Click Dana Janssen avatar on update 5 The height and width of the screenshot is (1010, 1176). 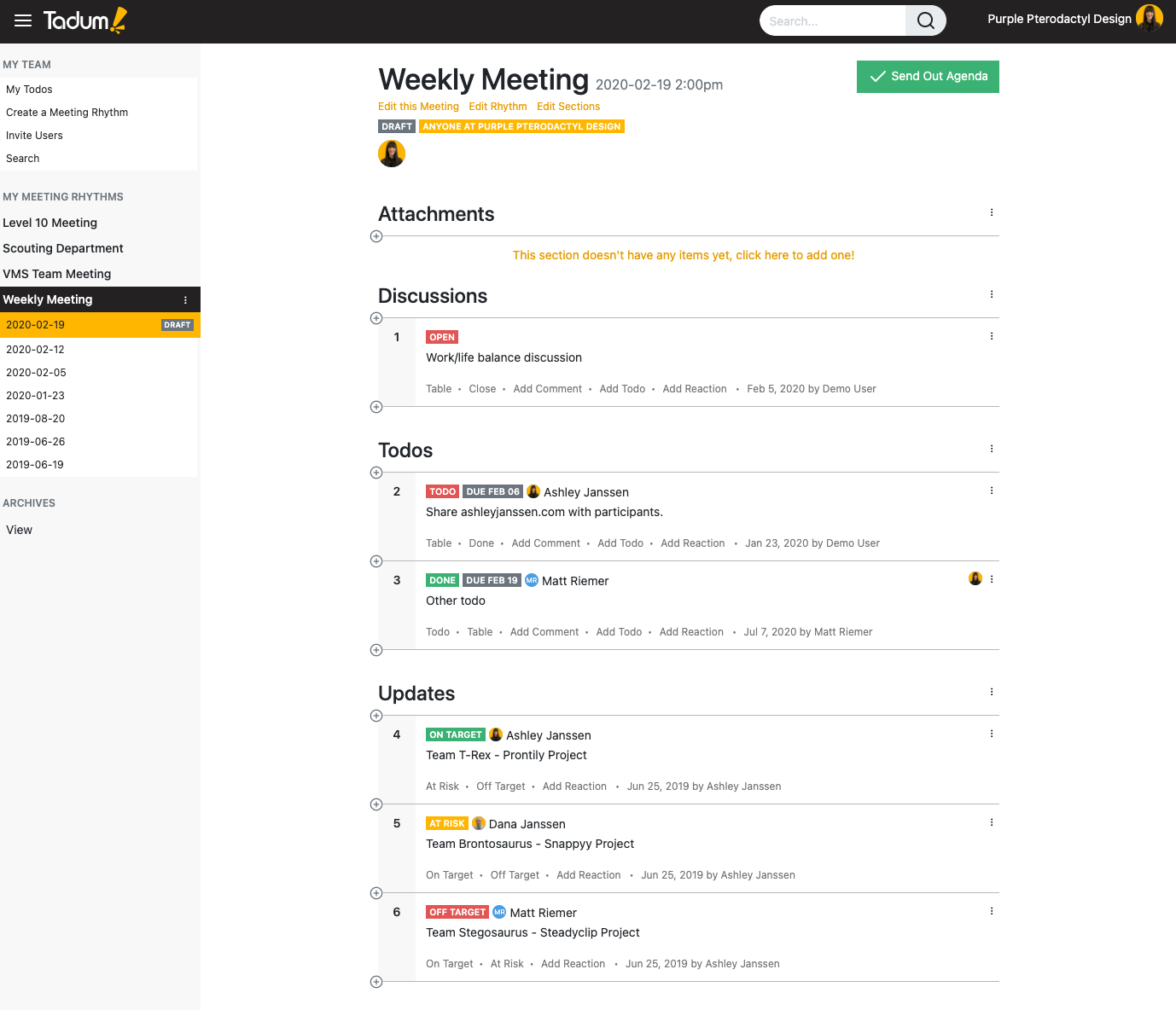click(479, 823)
